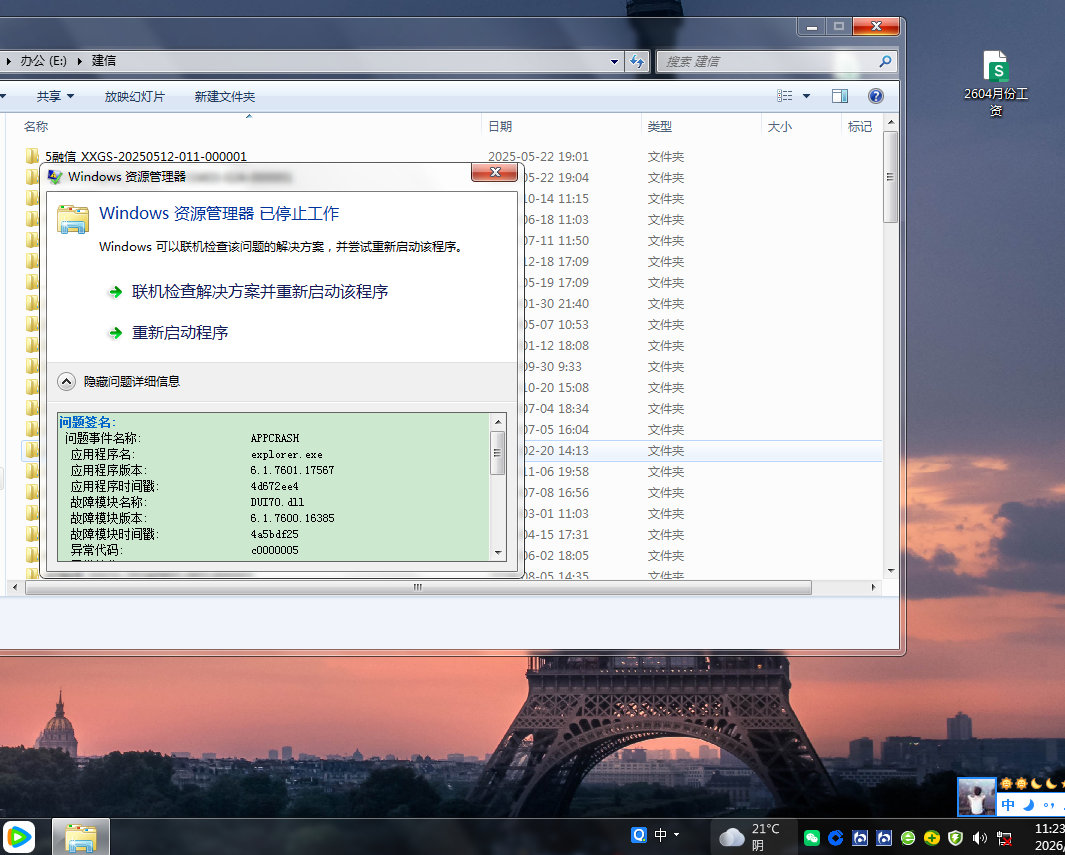Viewport: 1065px width, 855px height.
Task: Click the file list scroll up arrow
Action: coord(890,124)
